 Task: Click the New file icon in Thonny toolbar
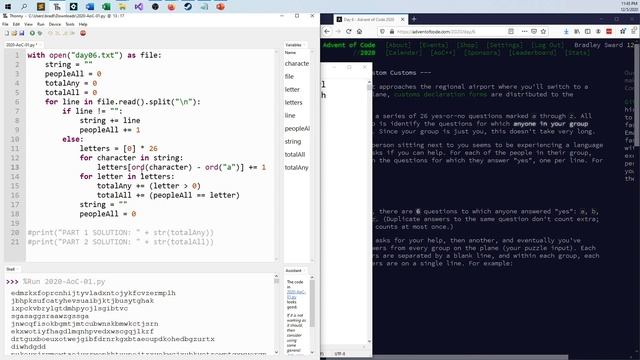click(7, 33)
